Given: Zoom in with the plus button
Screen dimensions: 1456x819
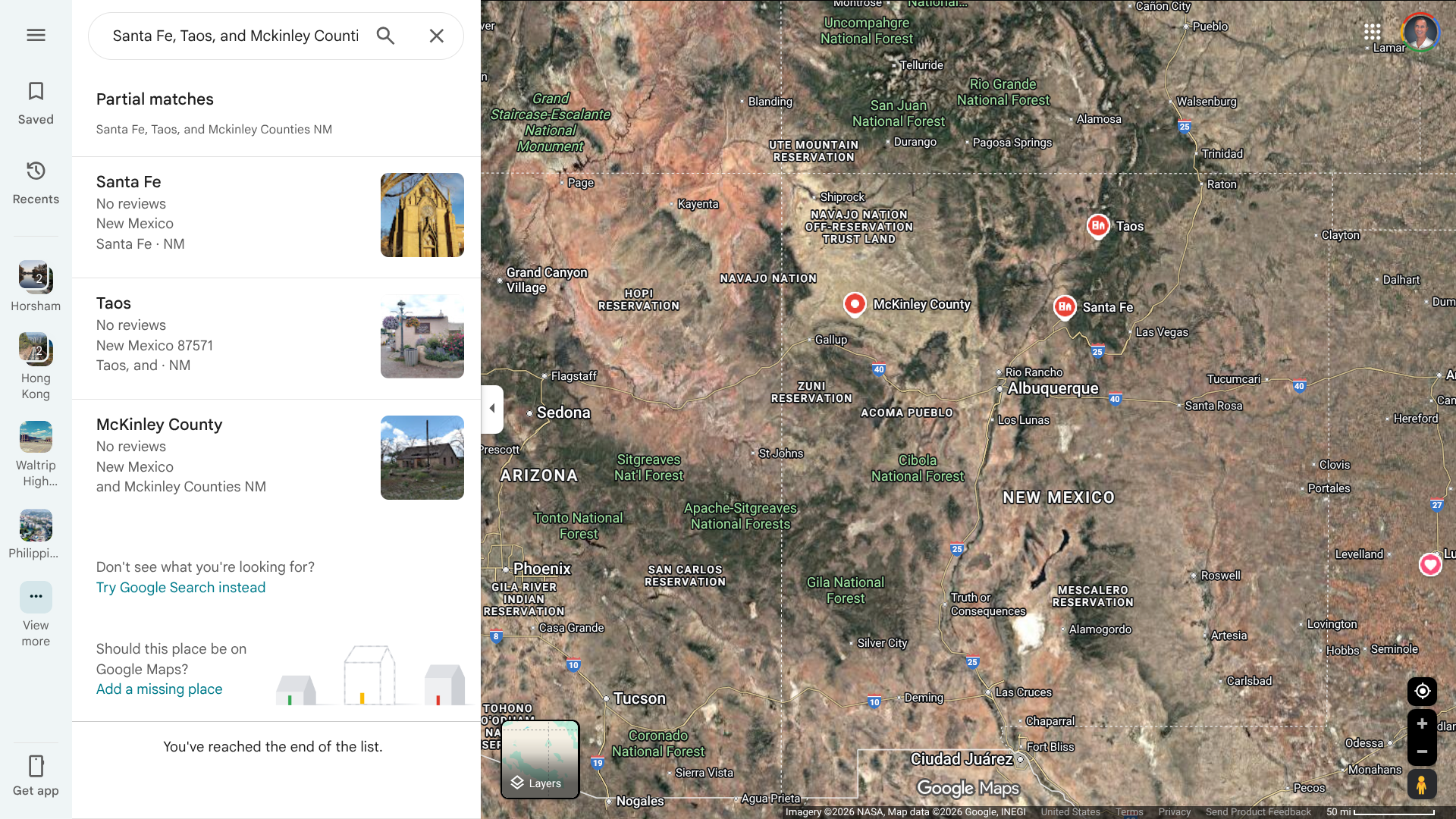Looking at the screenshot, I should click(x=1422, y=723).
